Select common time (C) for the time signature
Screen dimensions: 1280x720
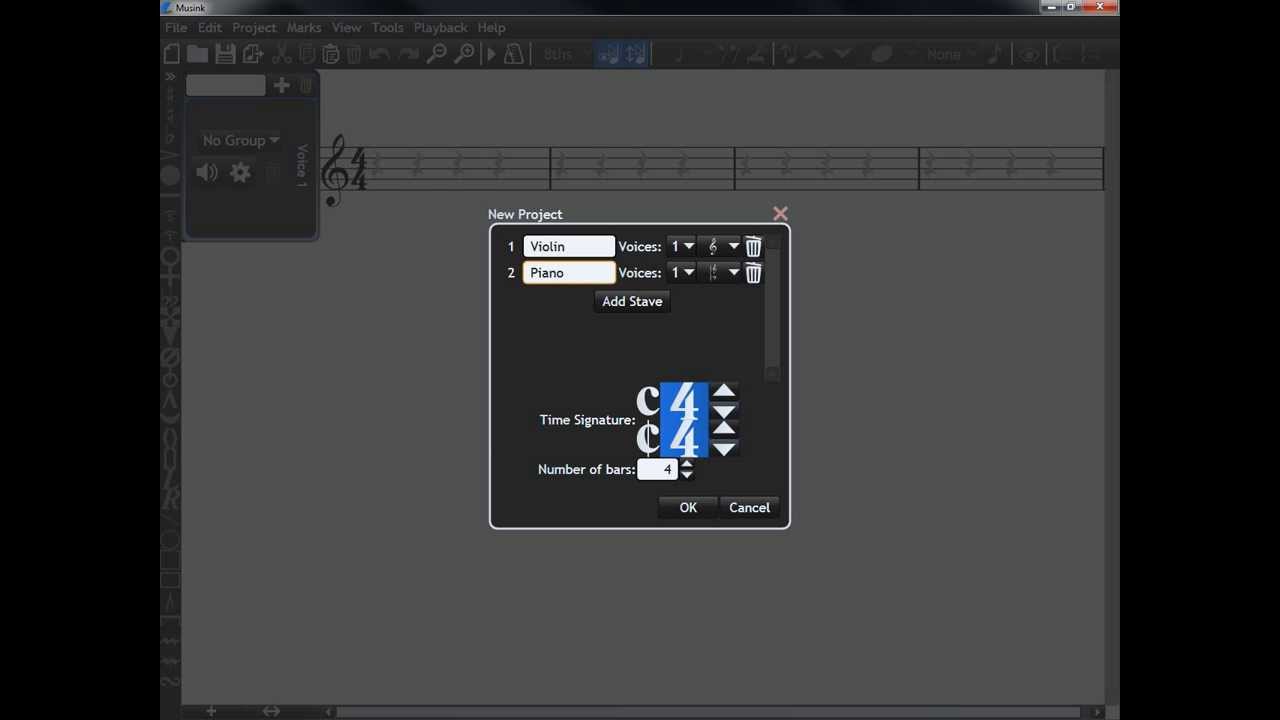tap(648, 402)
